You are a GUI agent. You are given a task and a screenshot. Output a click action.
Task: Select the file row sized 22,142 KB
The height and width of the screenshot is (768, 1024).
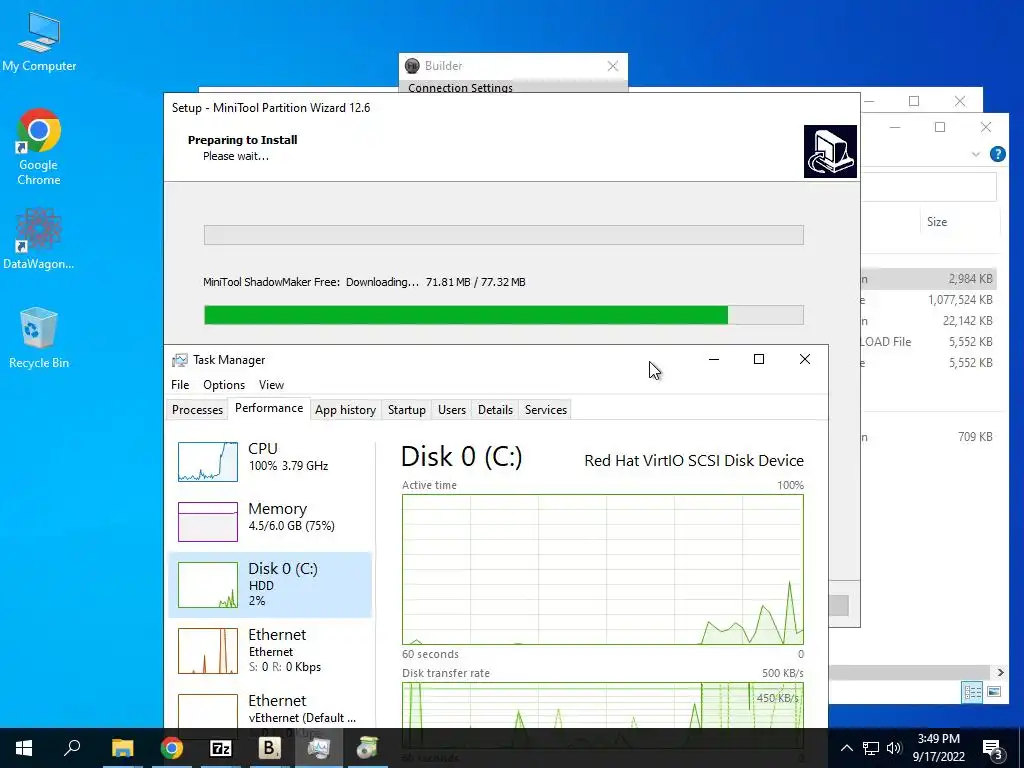[930, 321]
